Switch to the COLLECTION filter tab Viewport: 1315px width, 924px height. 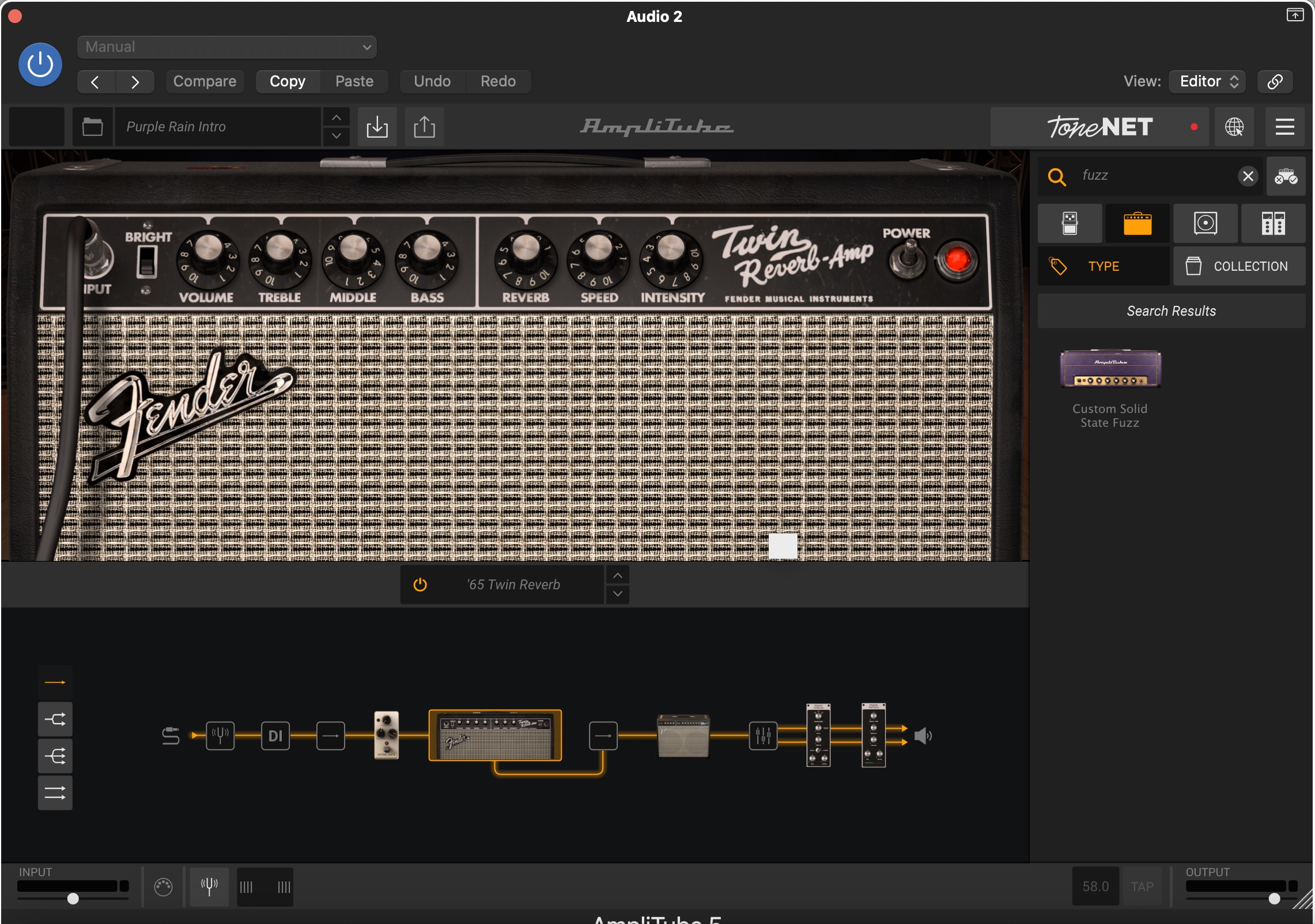click(1240, 266)
